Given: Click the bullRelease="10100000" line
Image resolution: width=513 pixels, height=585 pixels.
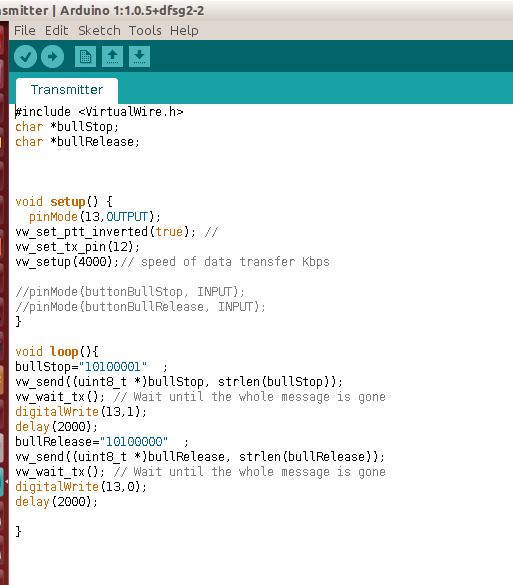Looking at the screenshot, I should click(x=102, y=442).
